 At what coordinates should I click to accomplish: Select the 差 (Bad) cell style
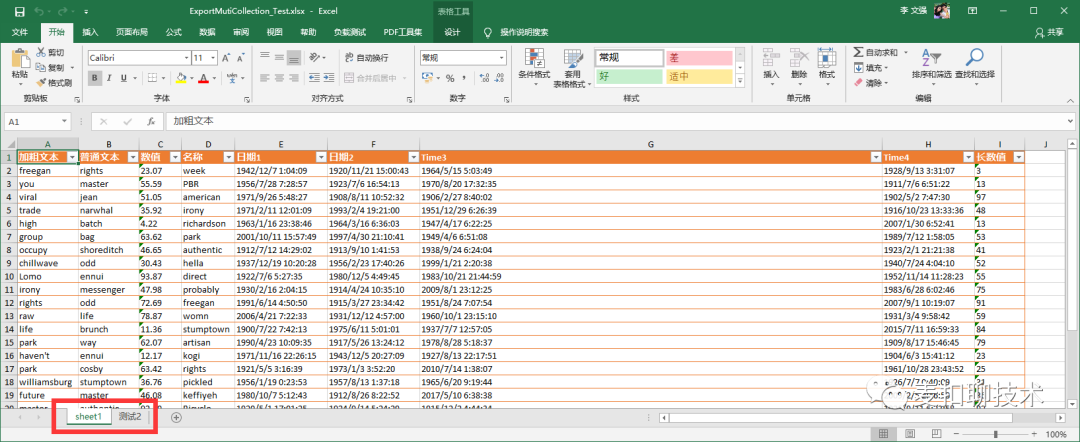pos(698,58)
